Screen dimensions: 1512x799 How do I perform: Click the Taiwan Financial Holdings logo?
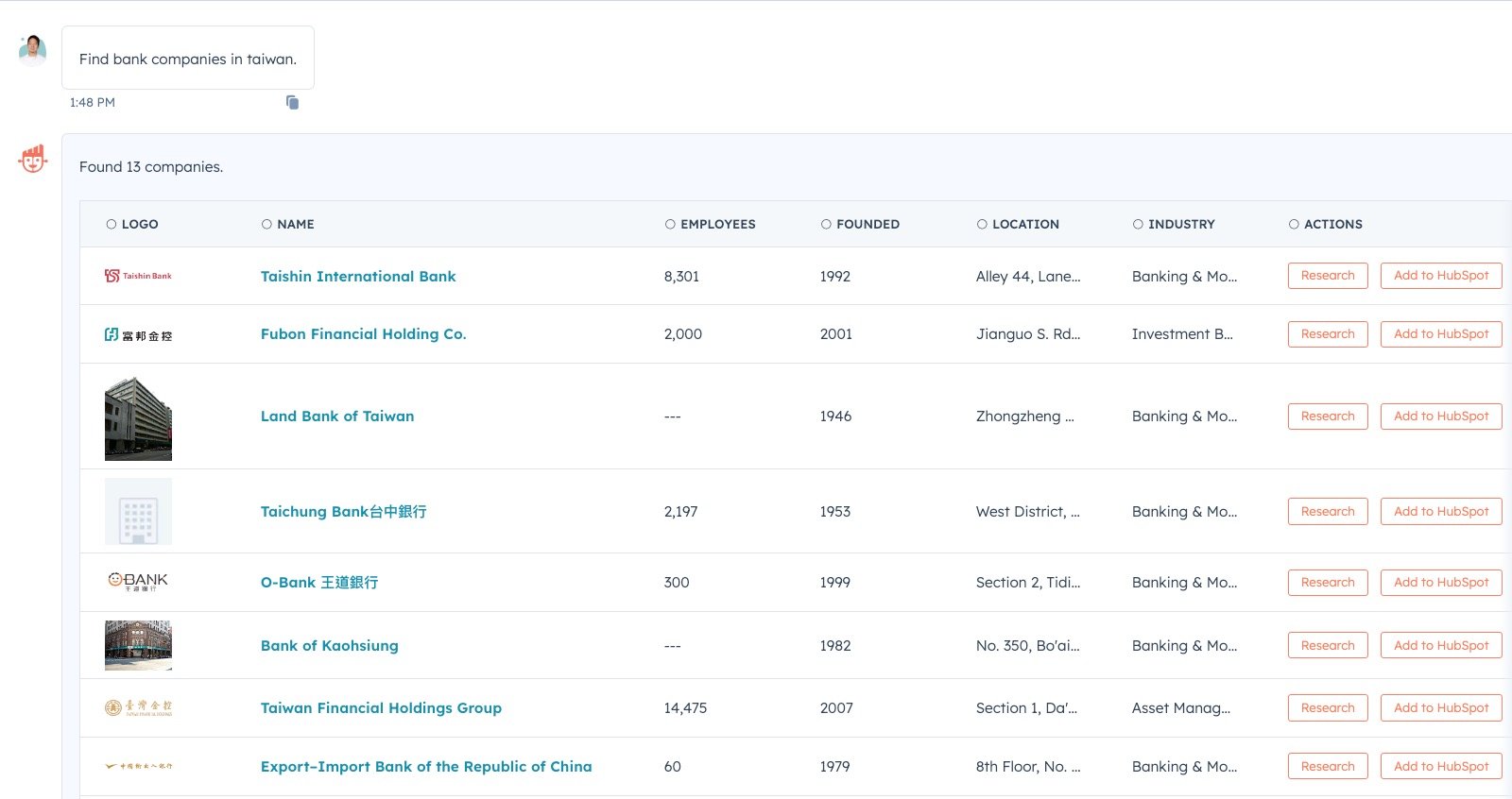coord(138,707)
